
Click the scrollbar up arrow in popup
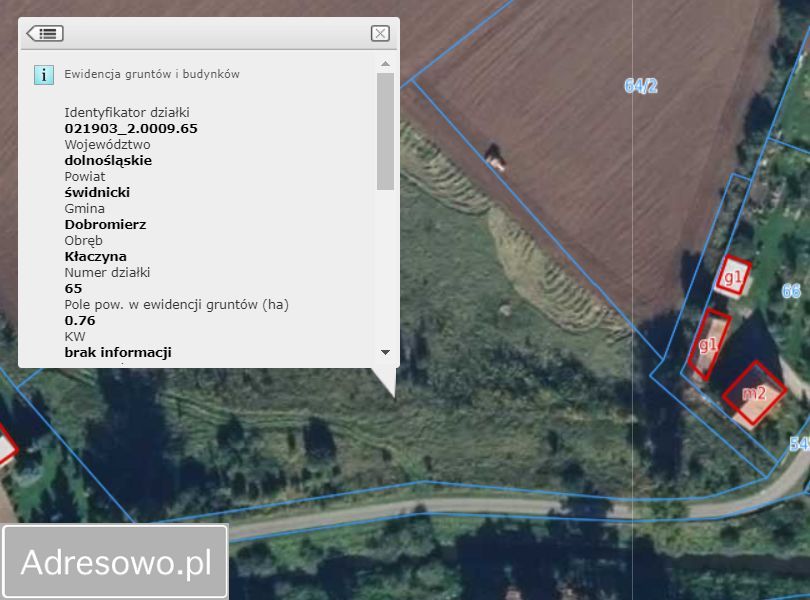385,64
